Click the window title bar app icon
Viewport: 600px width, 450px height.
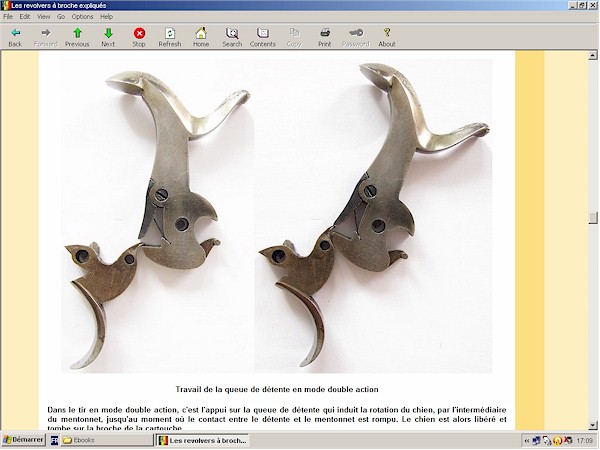point(5,5)
